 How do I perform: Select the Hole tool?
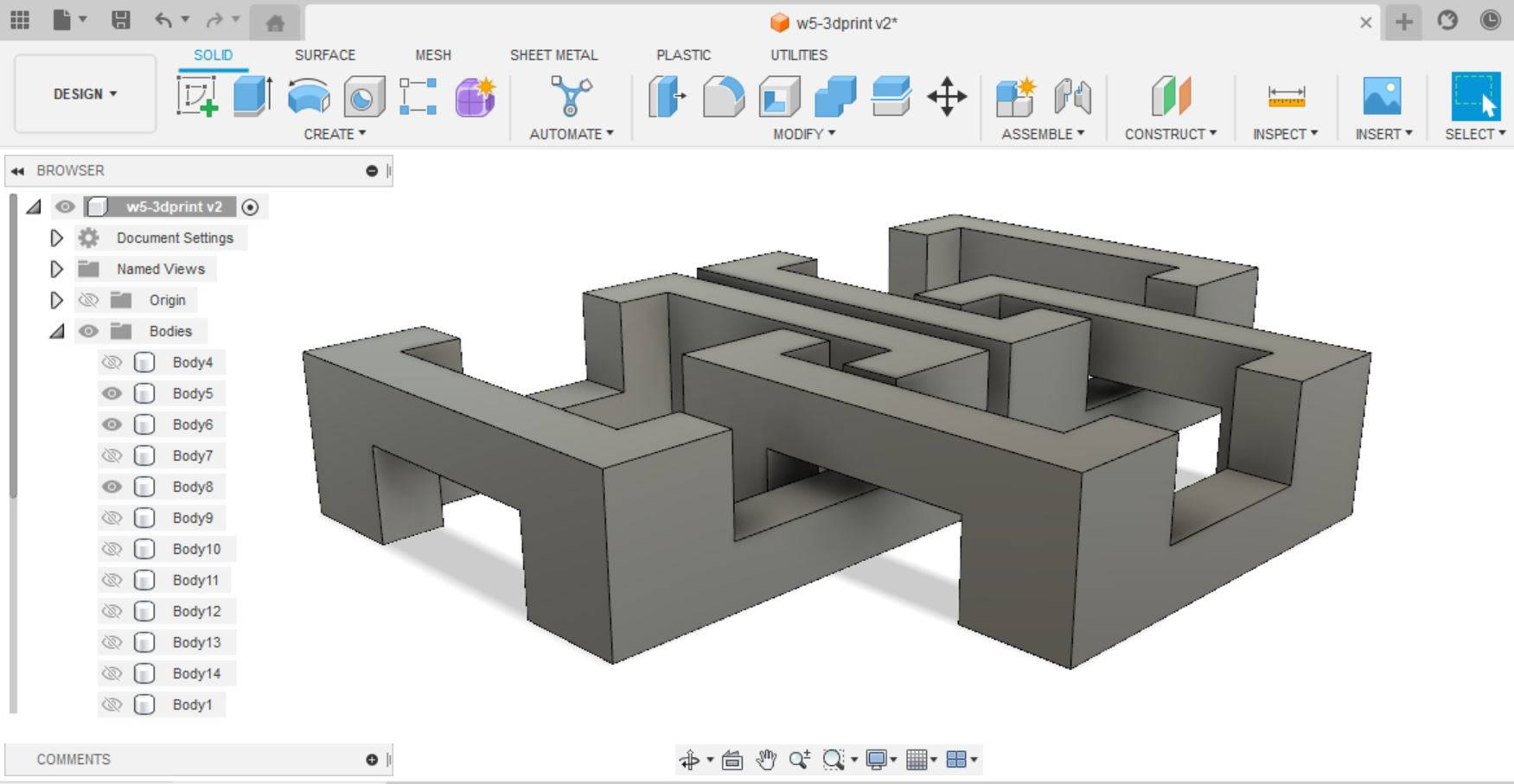[364, 95]
